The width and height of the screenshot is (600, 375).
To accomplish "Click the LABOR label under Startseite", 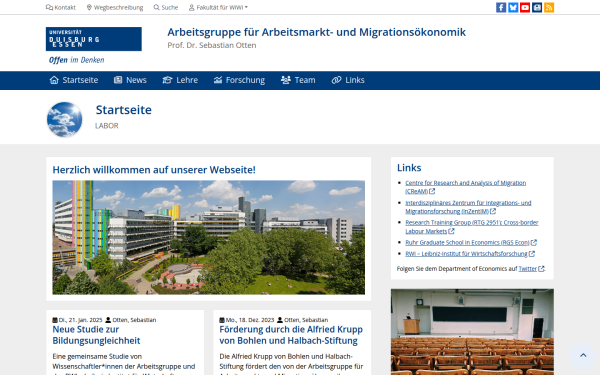I will [107, 126].
